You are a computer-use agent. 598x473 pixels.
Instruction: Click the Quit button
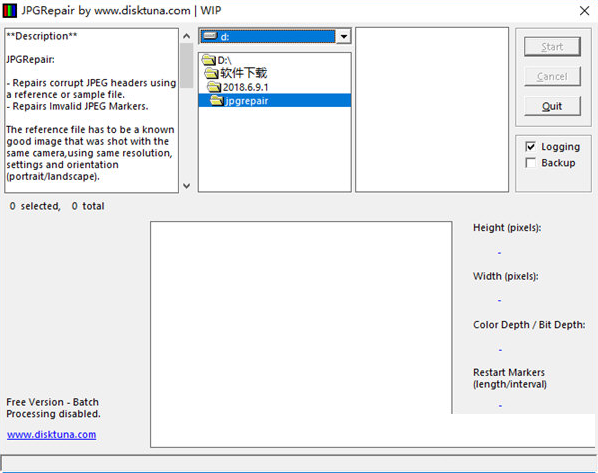click(x=552, y=106)
